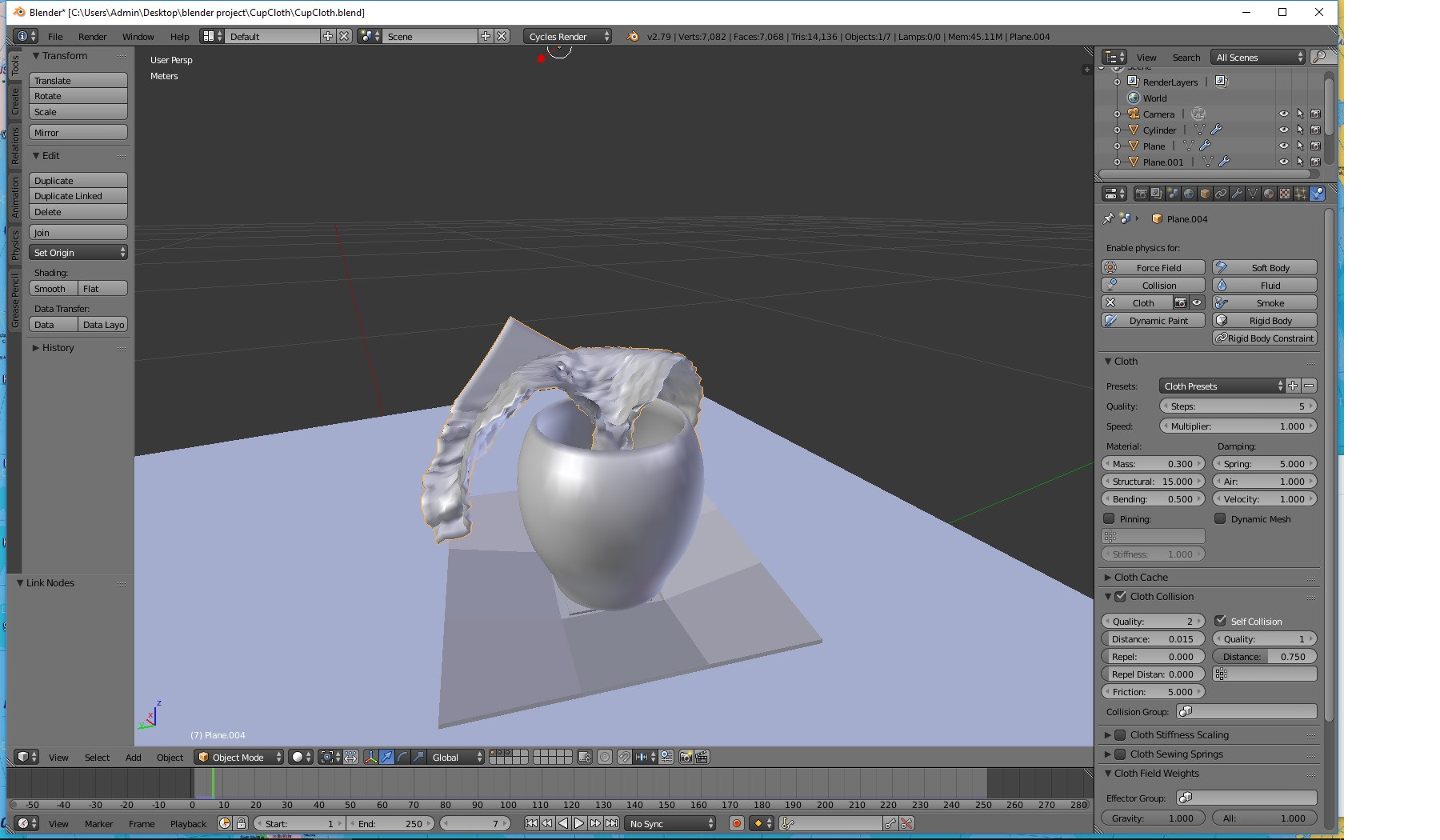Click the Duplicate Linked button
Image resolution: width=1440 pixels, height=840 pixels.
point(78,196)
